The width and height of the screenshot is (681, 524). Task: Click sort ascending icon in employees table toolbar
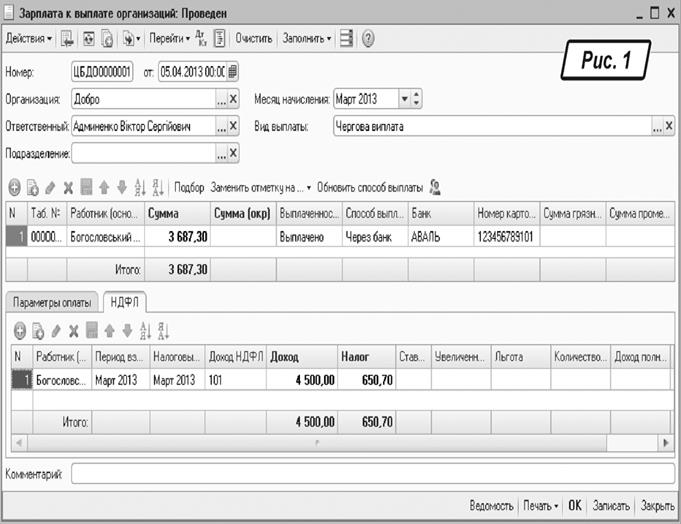click(x=140, y=187)
